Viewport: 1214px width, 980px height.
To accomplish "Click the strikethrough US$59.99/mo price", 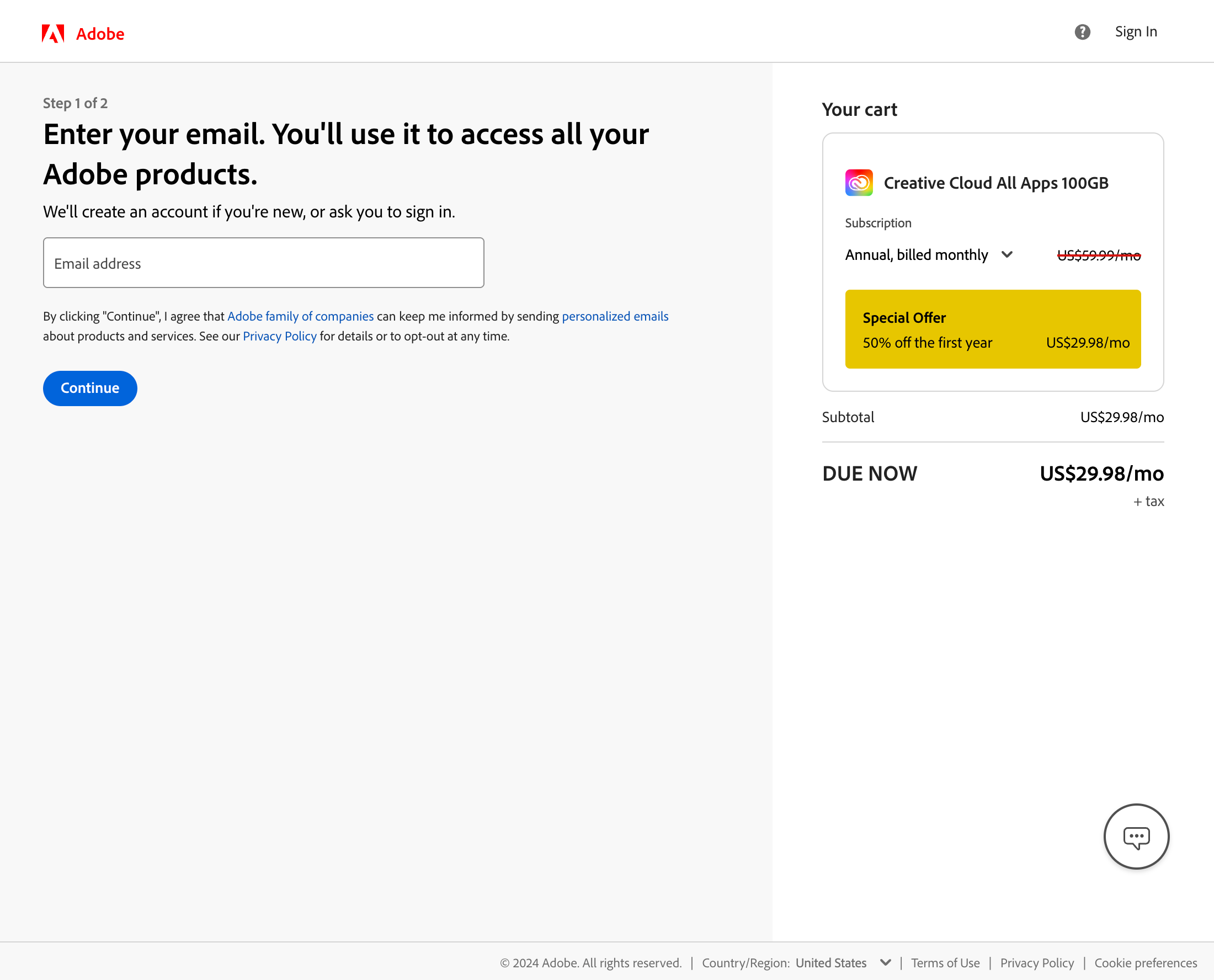I will [1098, 254].
